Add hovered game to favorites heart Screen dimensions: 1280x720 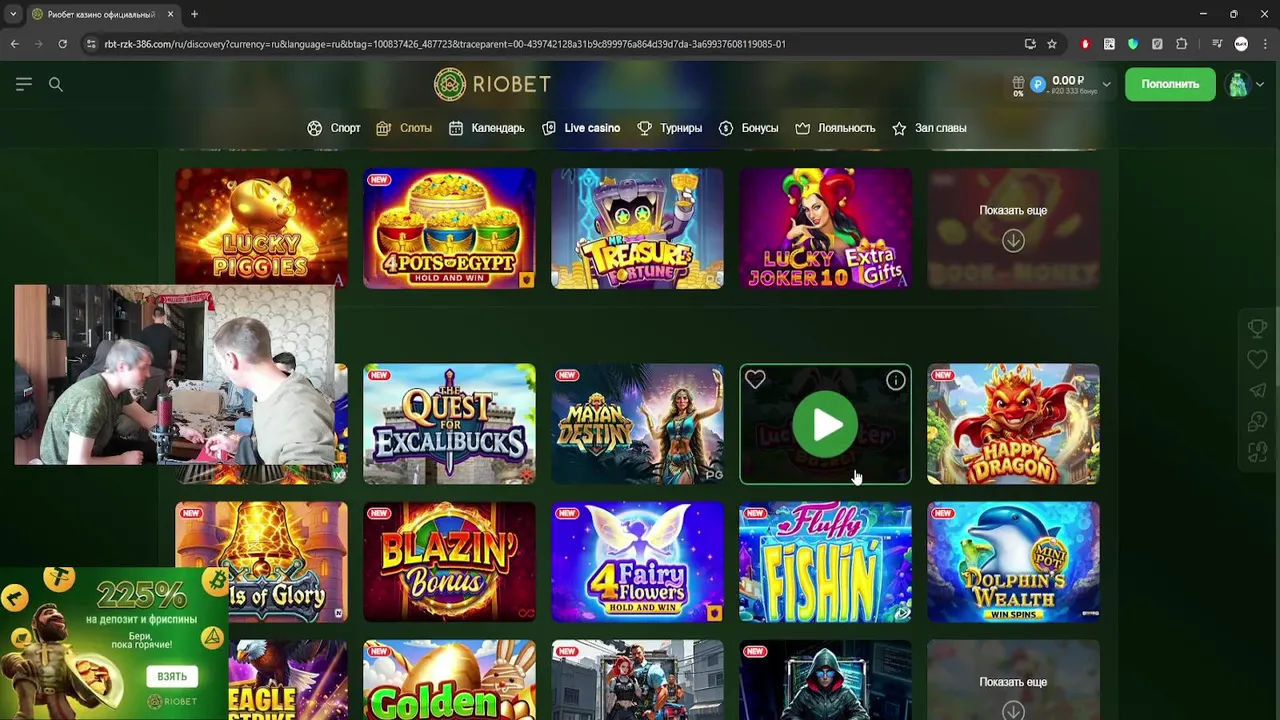(x=755, y=380)
